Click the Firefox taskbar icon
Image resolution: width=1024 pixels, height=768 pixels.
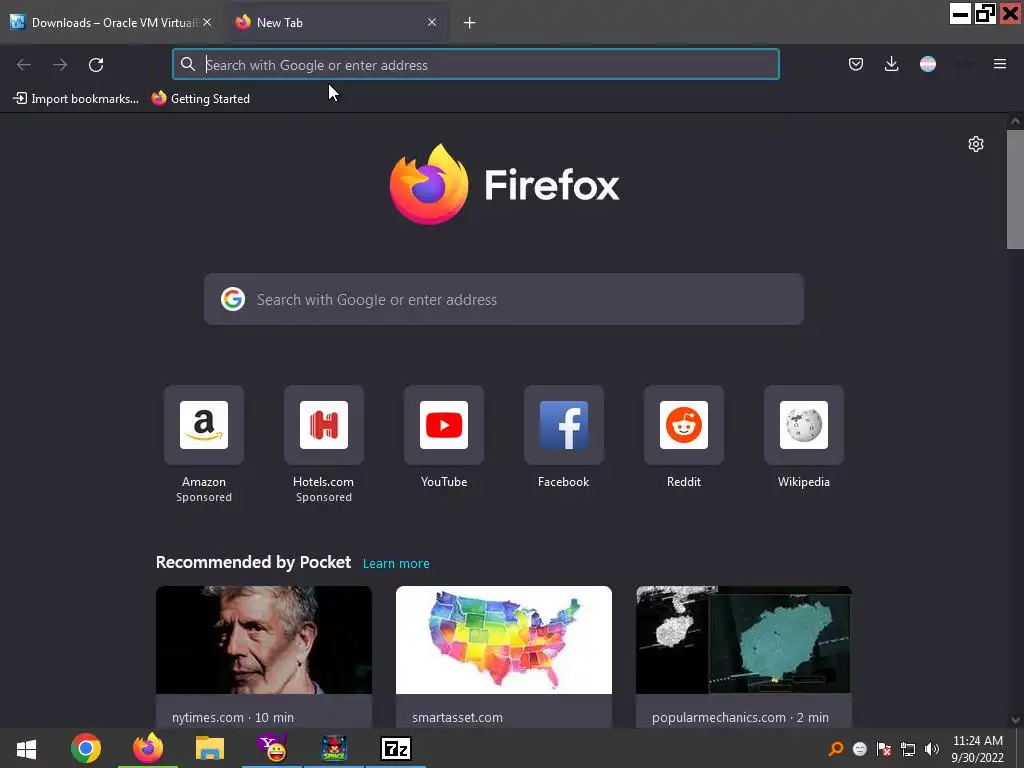[148, 748]
